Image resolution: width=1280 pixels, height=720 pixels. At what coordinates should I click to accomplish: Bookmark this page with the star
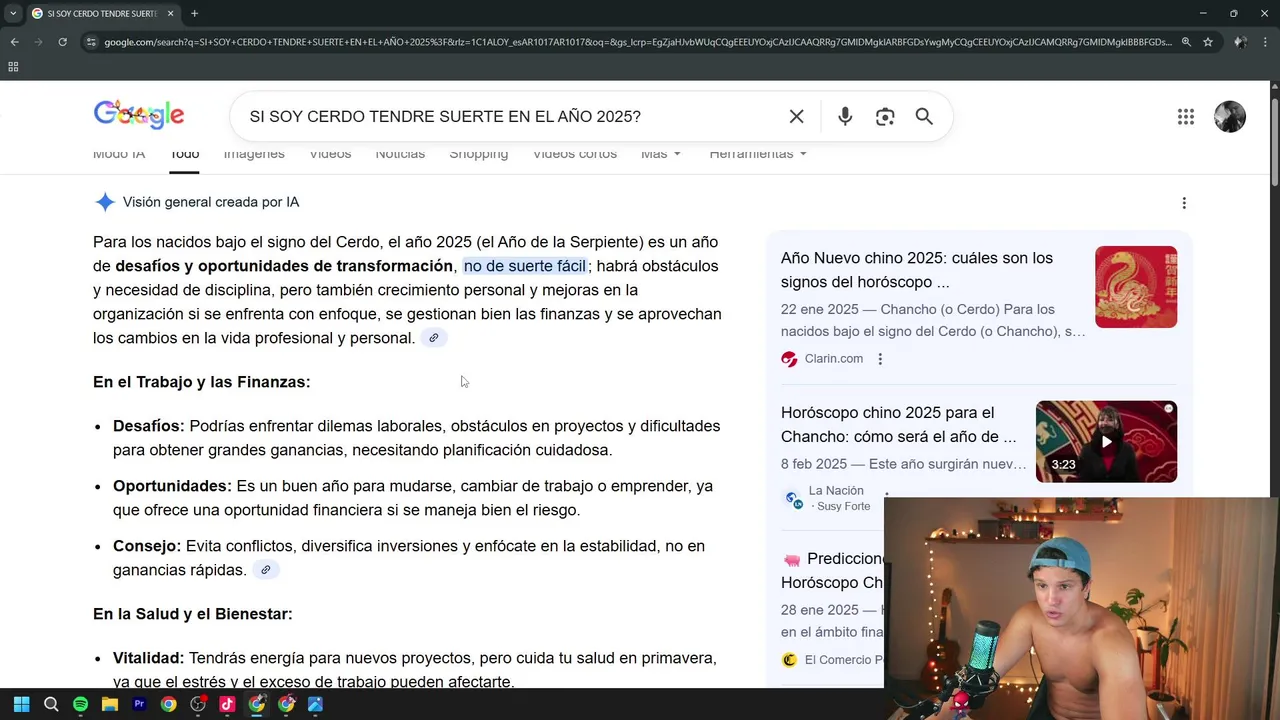click(1208, 42)
